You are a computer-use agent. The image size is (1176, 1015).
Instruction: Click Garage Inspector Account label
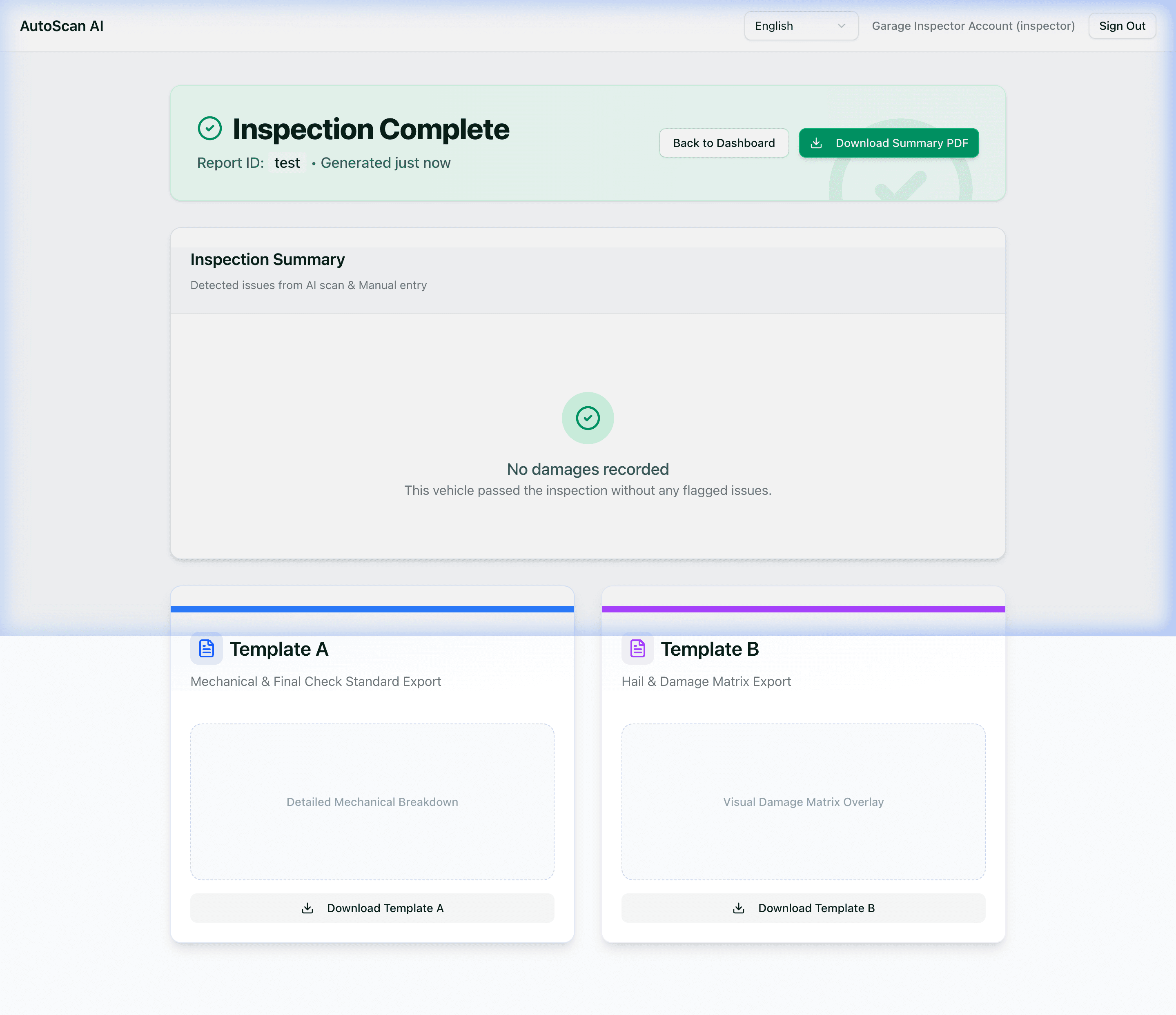[973, 26]
